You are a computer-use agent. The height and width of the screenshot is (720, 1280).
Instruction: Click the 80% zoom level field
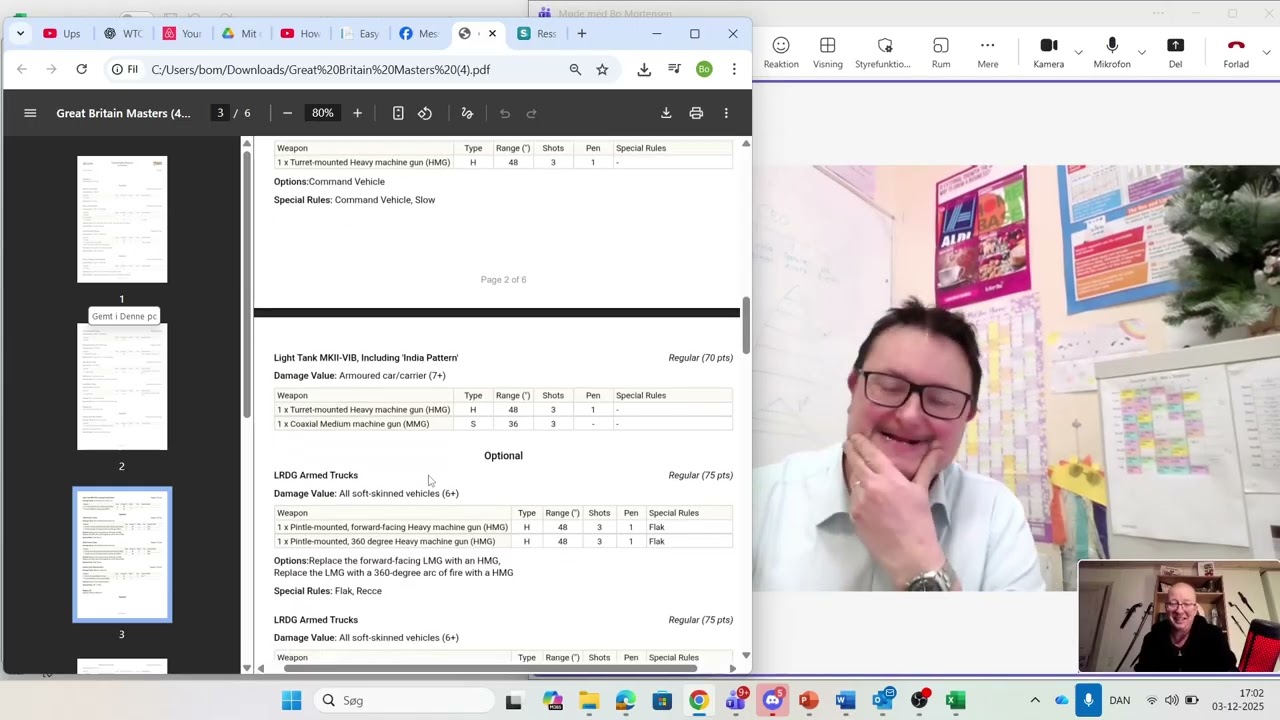(x=322, y=113)
